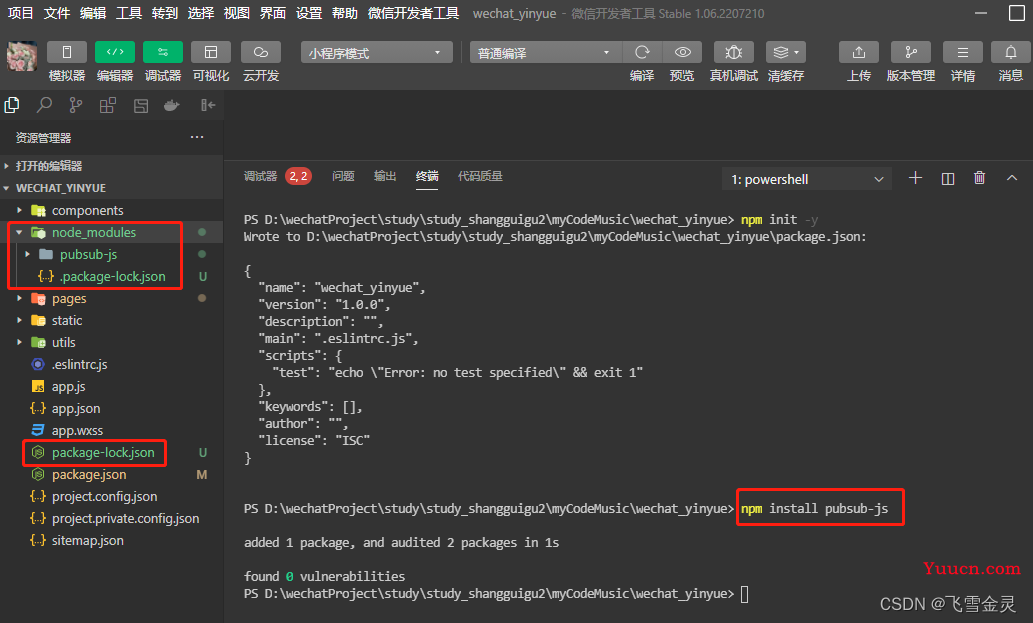Open .package-lock.json in node_modules
The image size is (1033, 623).
click(111, 277)
